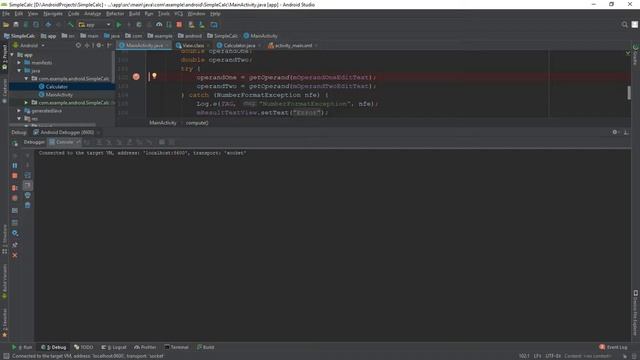Collapse the java folder node
640x360 pixels.
(19, 71)
